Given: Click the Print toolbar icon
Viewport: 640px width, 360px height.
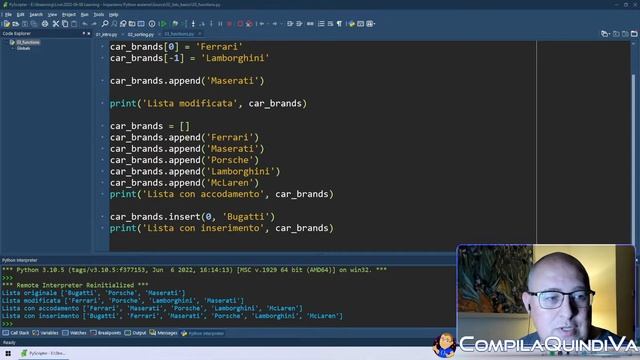Looking at the screenshot, I should click(44, 24).
